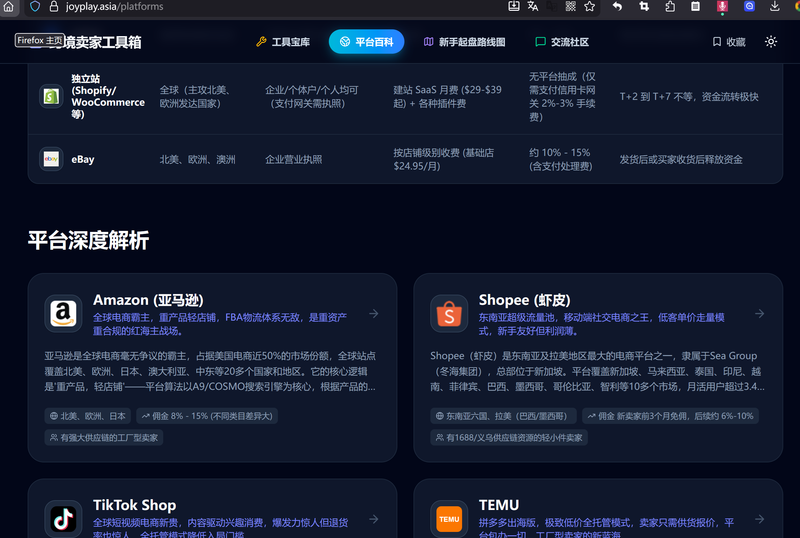The width and height of the screenshot is (800, 538).
Task: Switch to 新手起盘路线图 tab
Action: [464, 42]
